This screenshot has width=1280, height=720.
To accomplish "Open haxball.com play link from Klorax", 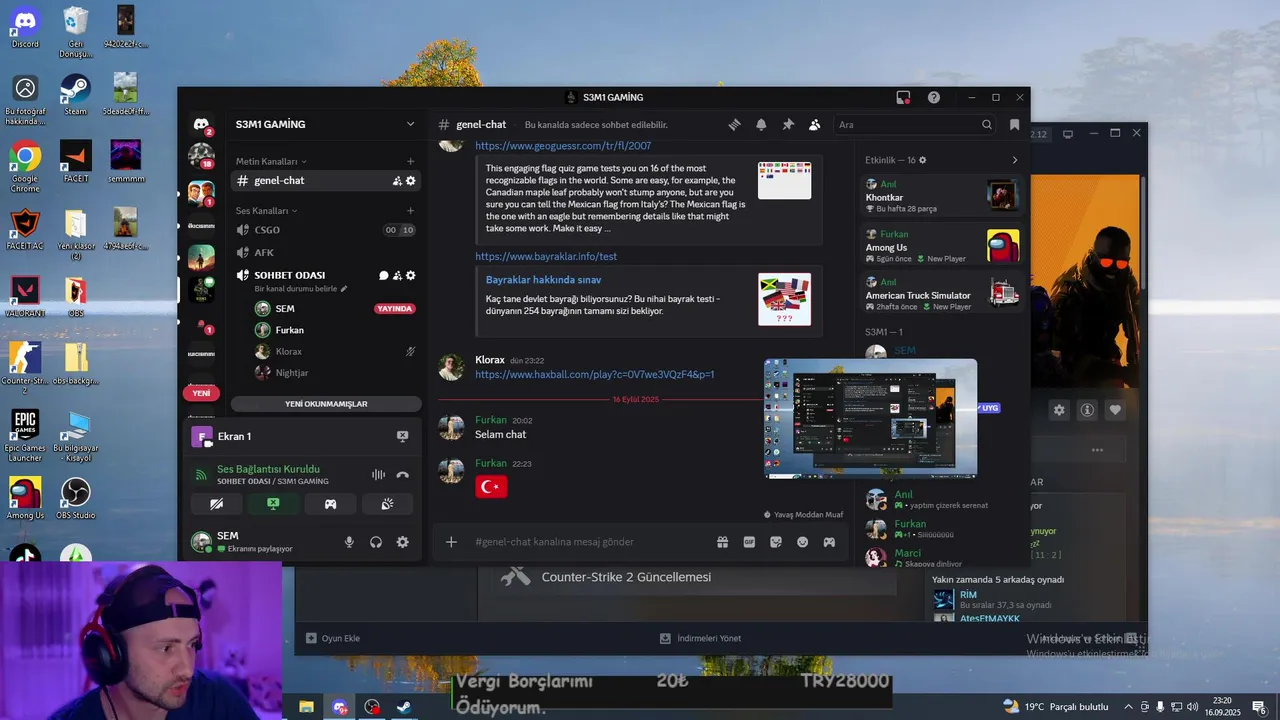I will click(x=595, y=374).
